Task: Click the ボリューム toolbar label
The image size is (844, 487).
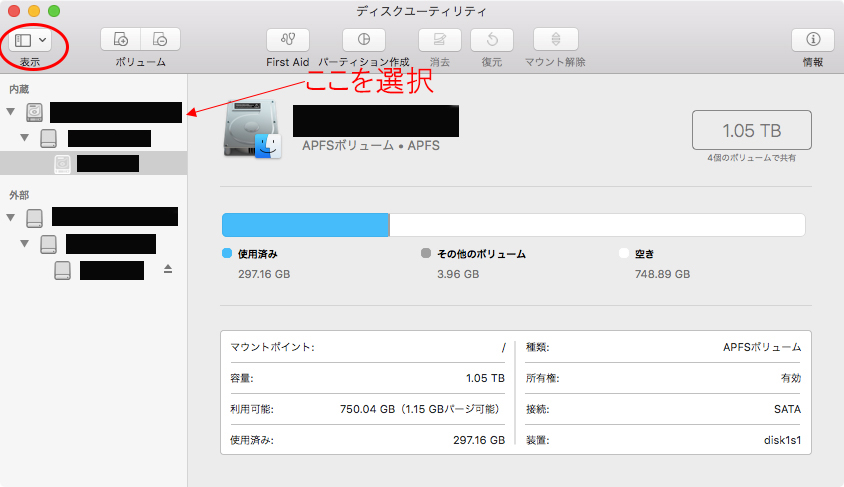Action: pyautogui.click(x=140, y=62)
